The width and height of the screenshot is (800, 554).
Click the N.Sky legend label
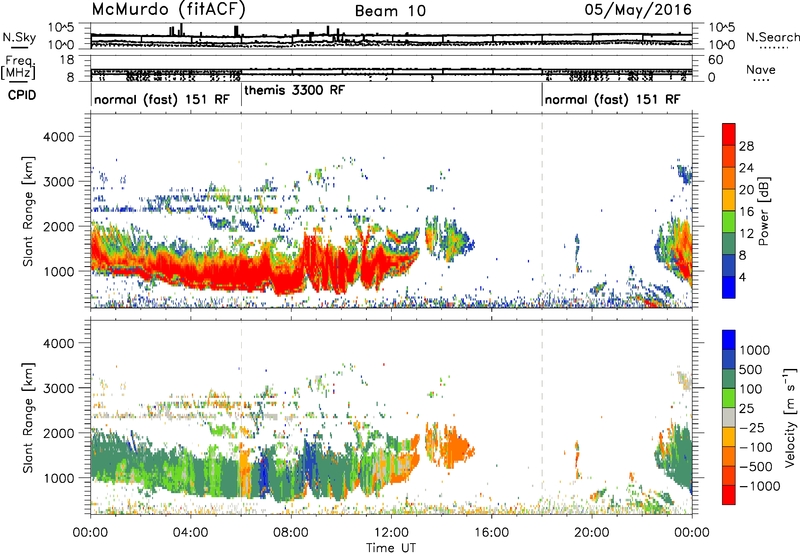19,37
